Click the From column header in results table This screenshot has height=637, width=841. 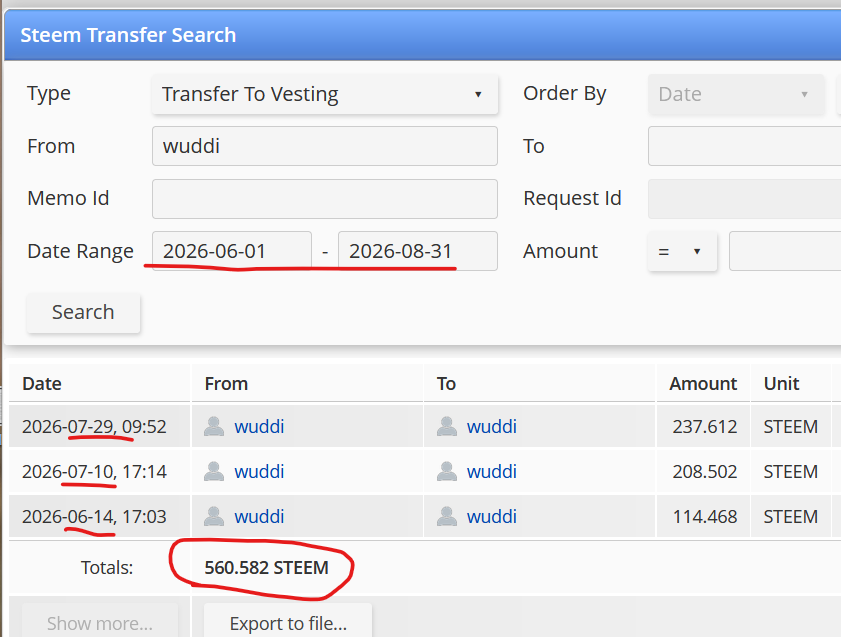(x=226, y=384)
